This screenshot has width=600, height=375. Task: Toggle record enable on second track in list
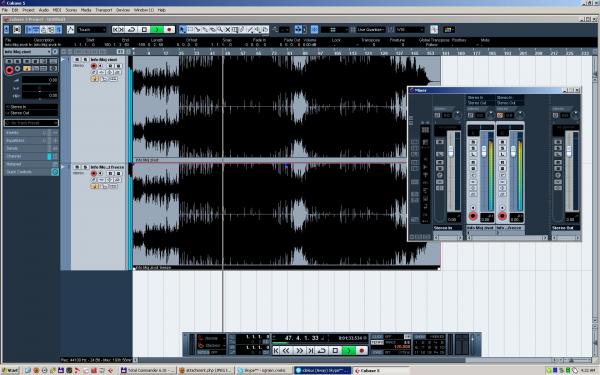[x=93, y=173]
